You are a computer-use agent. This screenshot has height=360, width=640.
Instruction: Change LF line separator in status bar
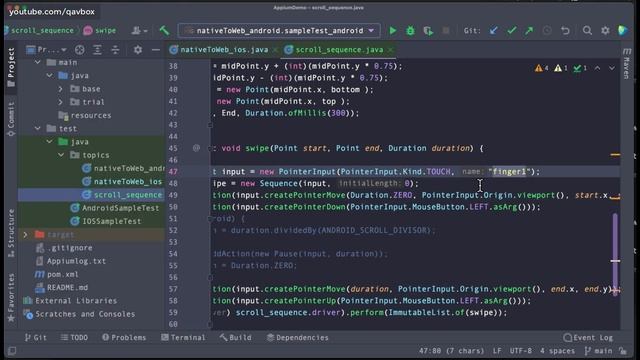tap(497, 351)
